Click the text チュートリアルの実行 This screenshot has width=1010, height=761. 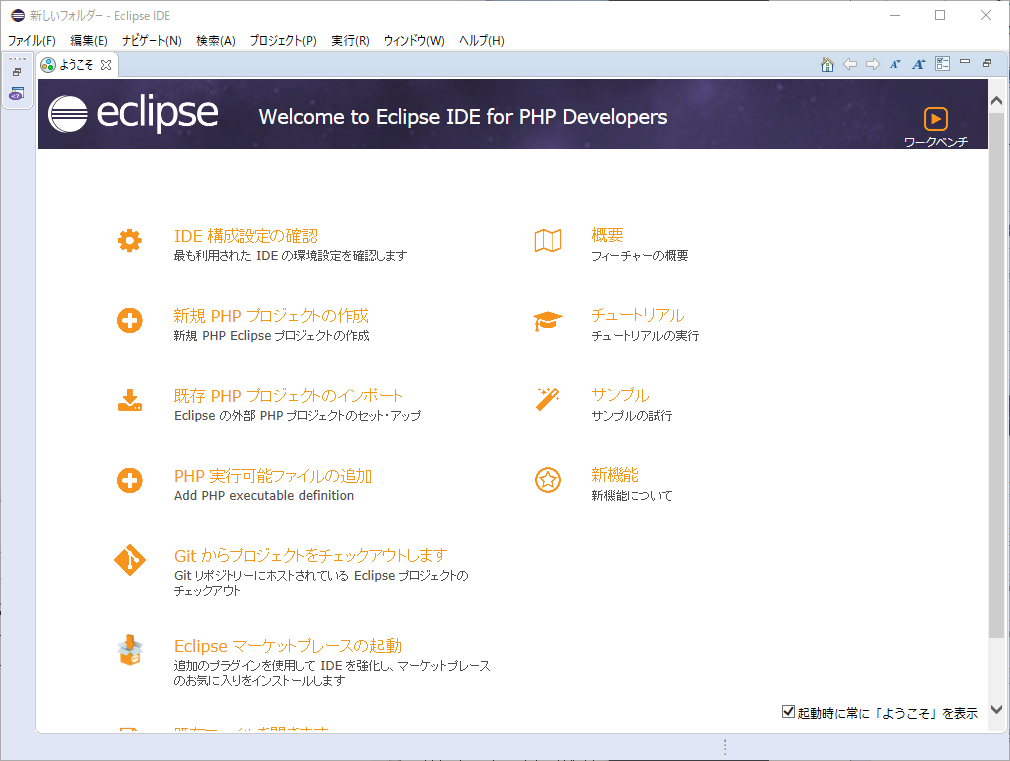(x=645, y=336)
